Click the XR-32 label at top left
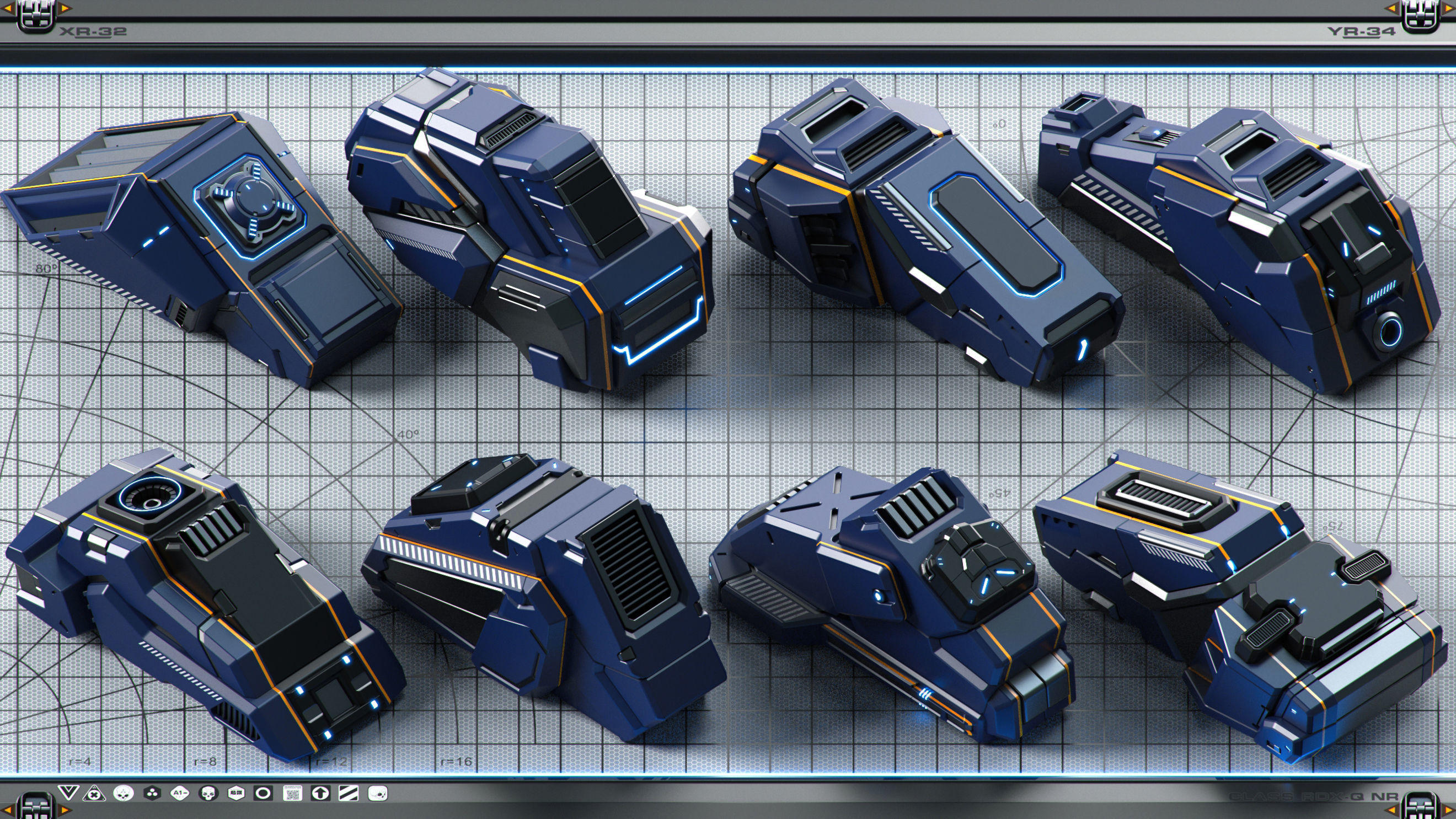This screenshot has height=819, width=1456. [93, 31]
